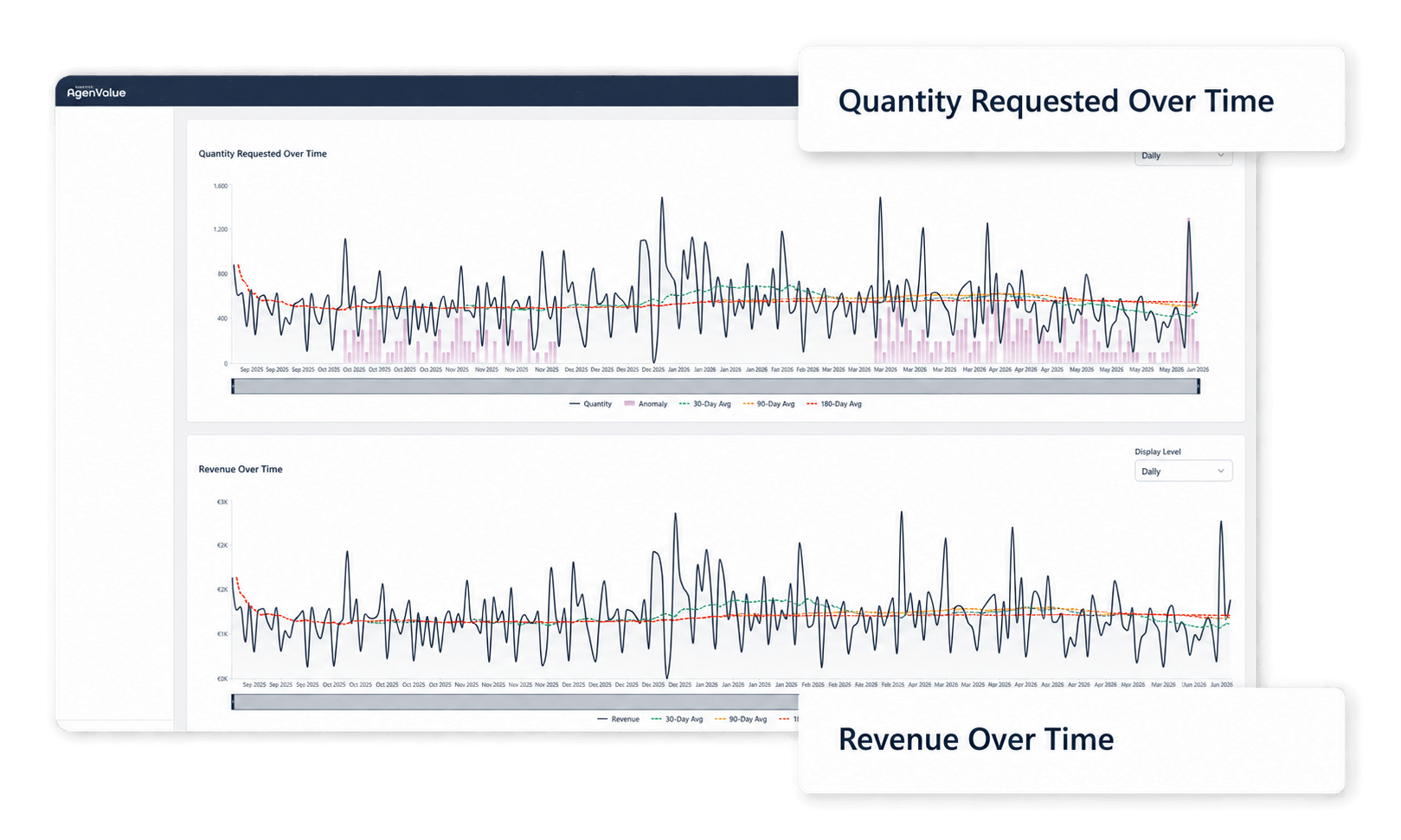Click the quantity chart range slider bar

716,386
